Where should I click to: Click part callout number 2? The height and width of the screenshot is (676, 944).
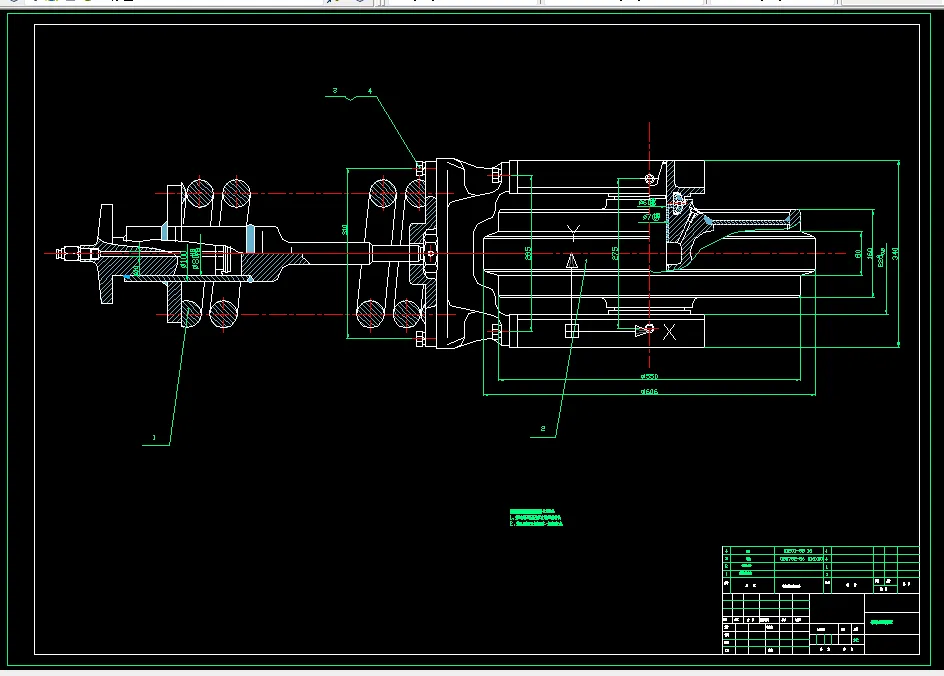click(542, 429)
